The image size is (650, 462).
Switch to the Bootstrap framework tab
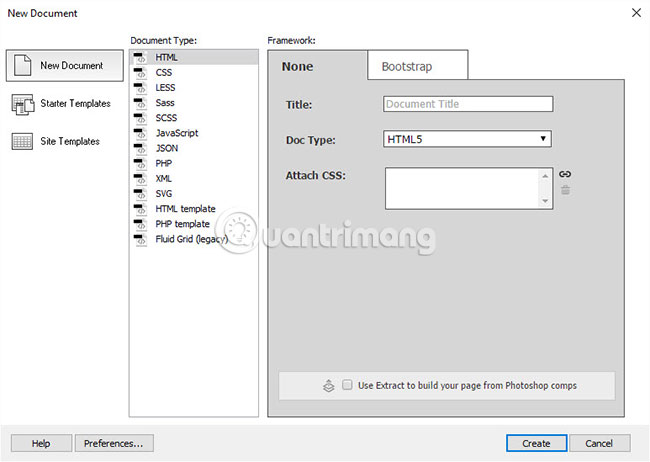[x=417, y=66]
